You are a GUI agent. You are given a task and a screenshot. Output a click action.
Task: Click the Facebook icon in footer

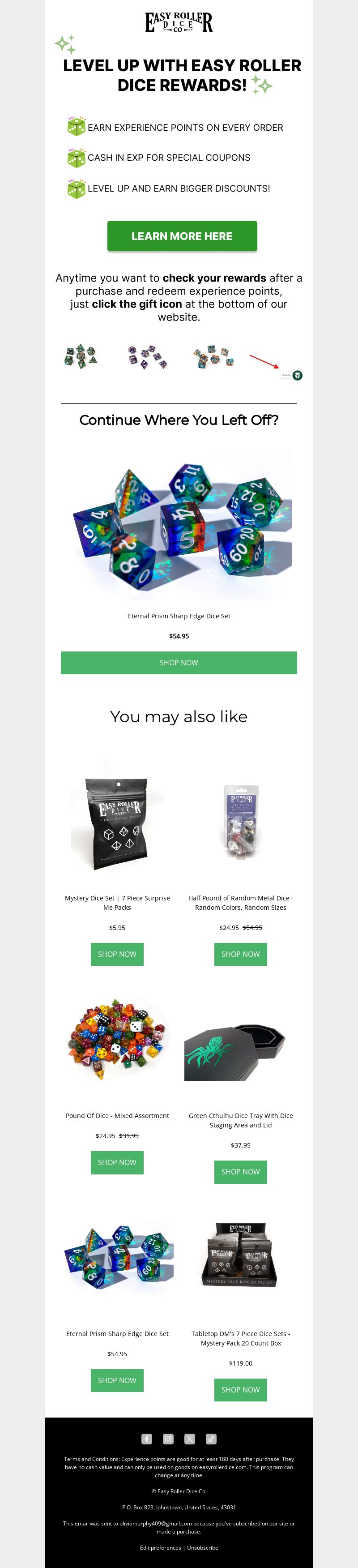click(147, 1439)
